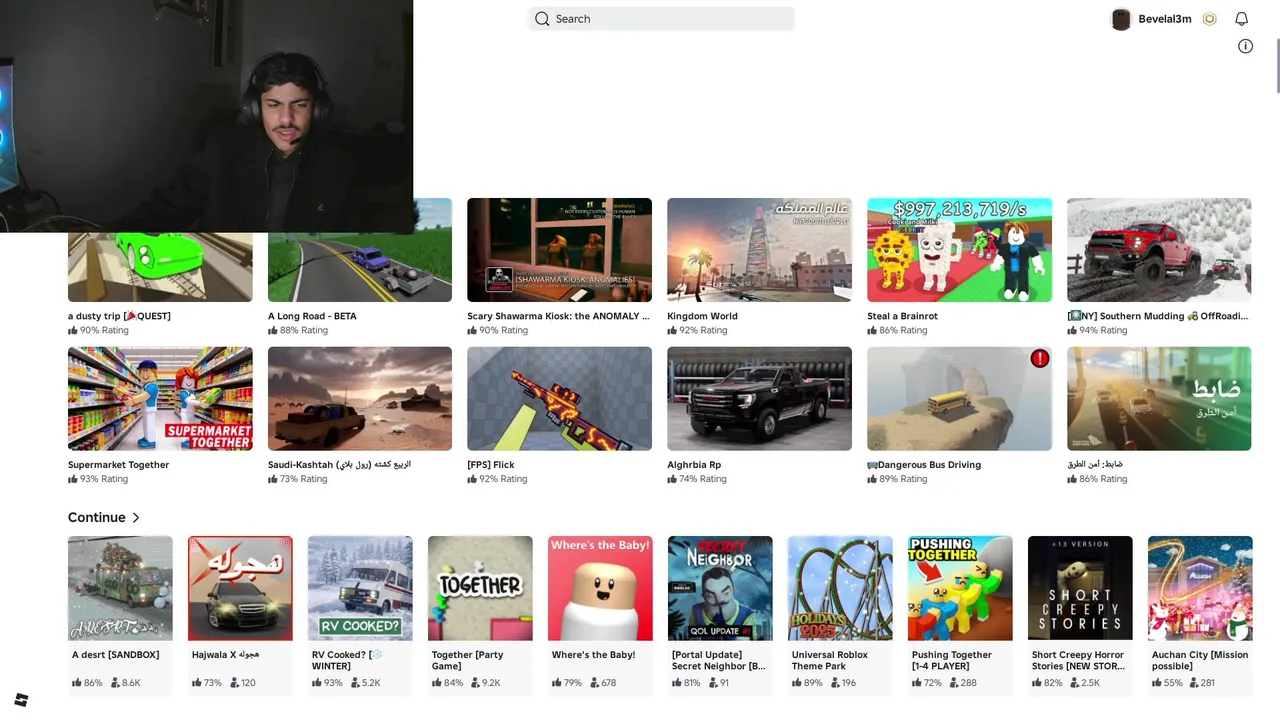Image resolution: width=1280 pixels, height=720 pixels.
Task: Click Bevelal3m profile avatar
Action: point(1121,19)
